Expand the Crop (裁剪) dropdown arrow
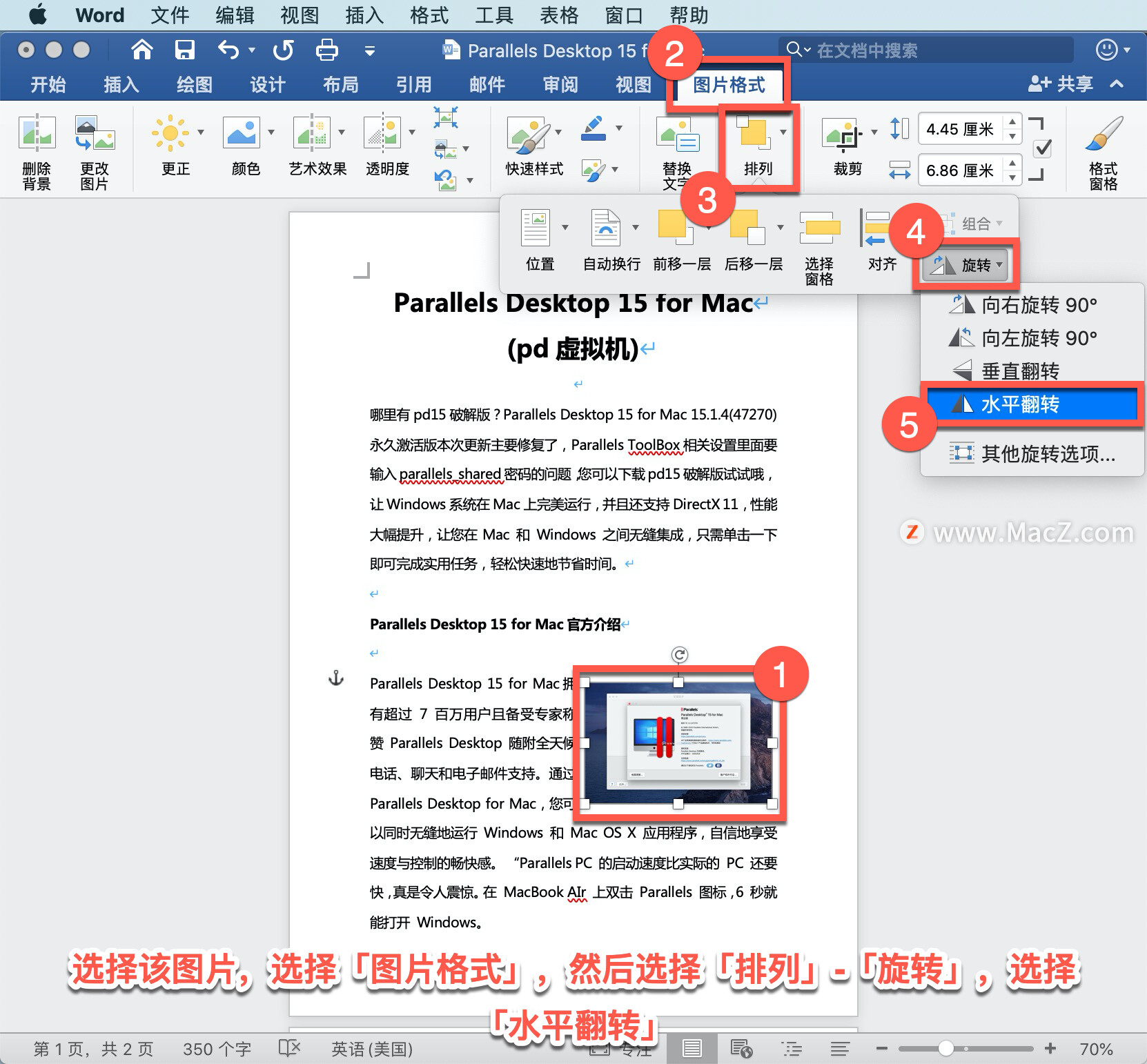 (874, 132)
